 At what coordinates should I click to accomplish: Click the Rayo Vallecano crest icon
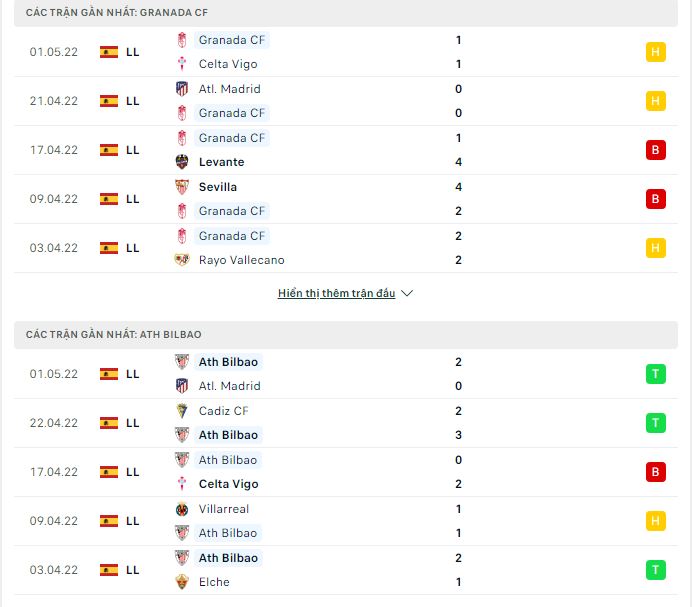coord(182,260)
